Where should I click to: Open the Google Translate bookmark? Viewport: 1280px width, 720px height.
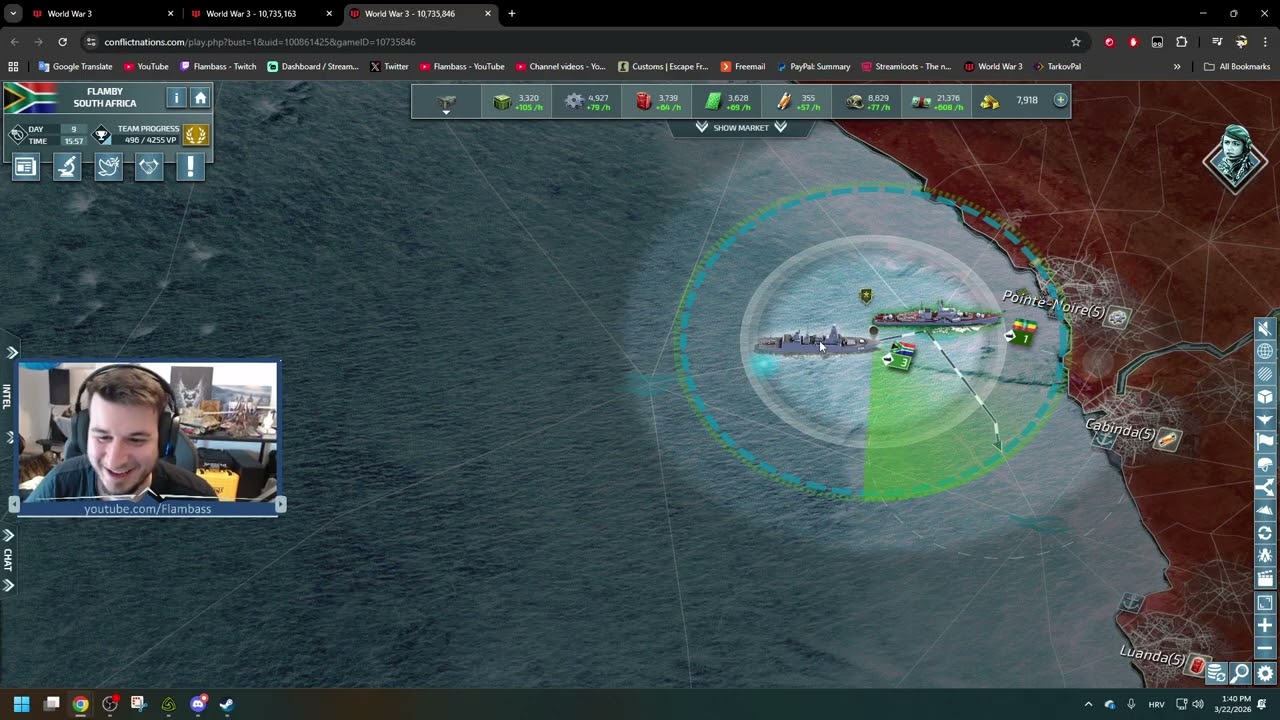(75, 67)
